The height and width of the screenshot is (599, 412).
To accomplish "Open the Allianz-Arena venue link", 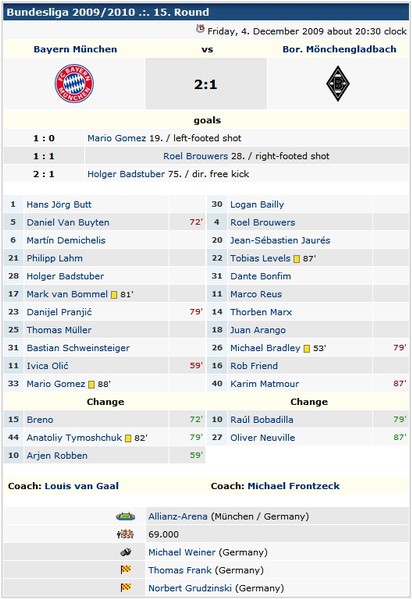I will (178, 516).
